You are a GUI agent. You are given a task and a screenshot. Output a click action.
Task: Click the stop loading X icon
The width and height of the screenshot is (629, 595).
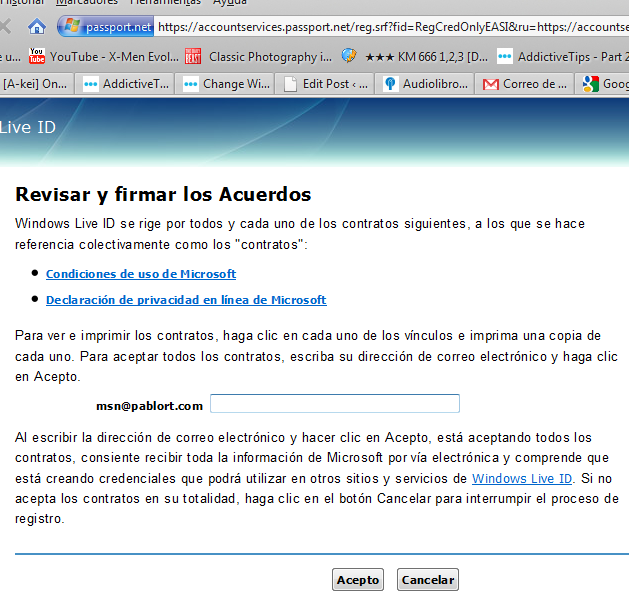pyautogui.click(x=7, y=26)
